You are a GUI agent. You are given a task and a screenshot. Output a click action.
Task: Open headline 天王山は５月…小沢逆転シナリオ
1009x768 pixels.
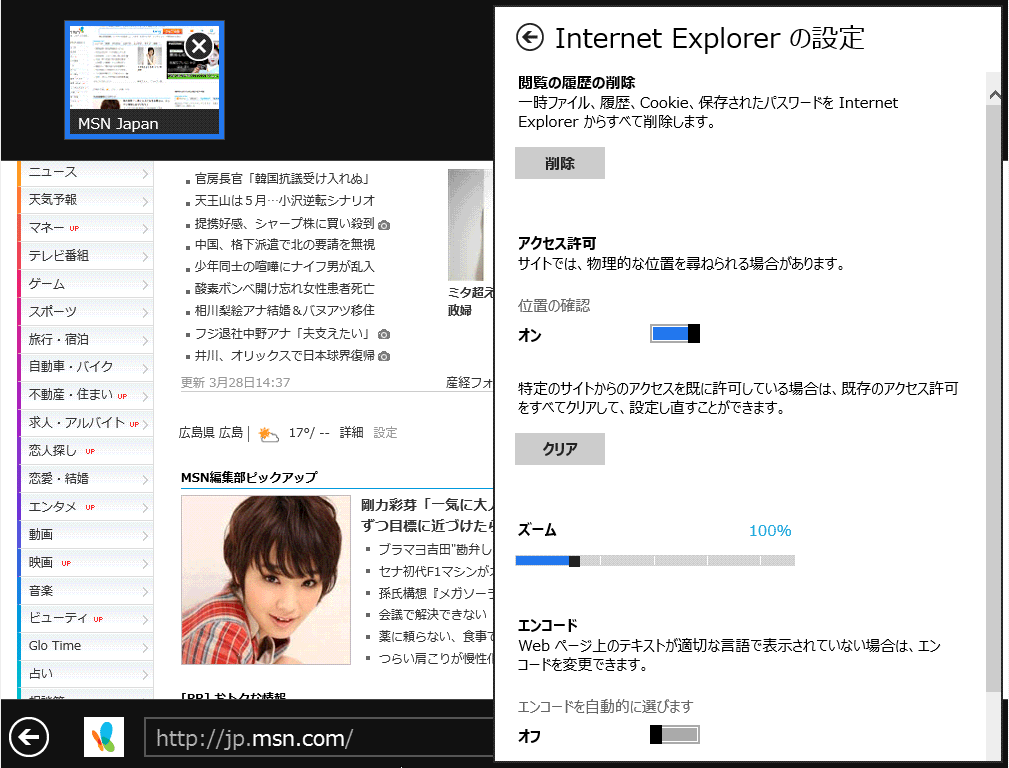284,201
